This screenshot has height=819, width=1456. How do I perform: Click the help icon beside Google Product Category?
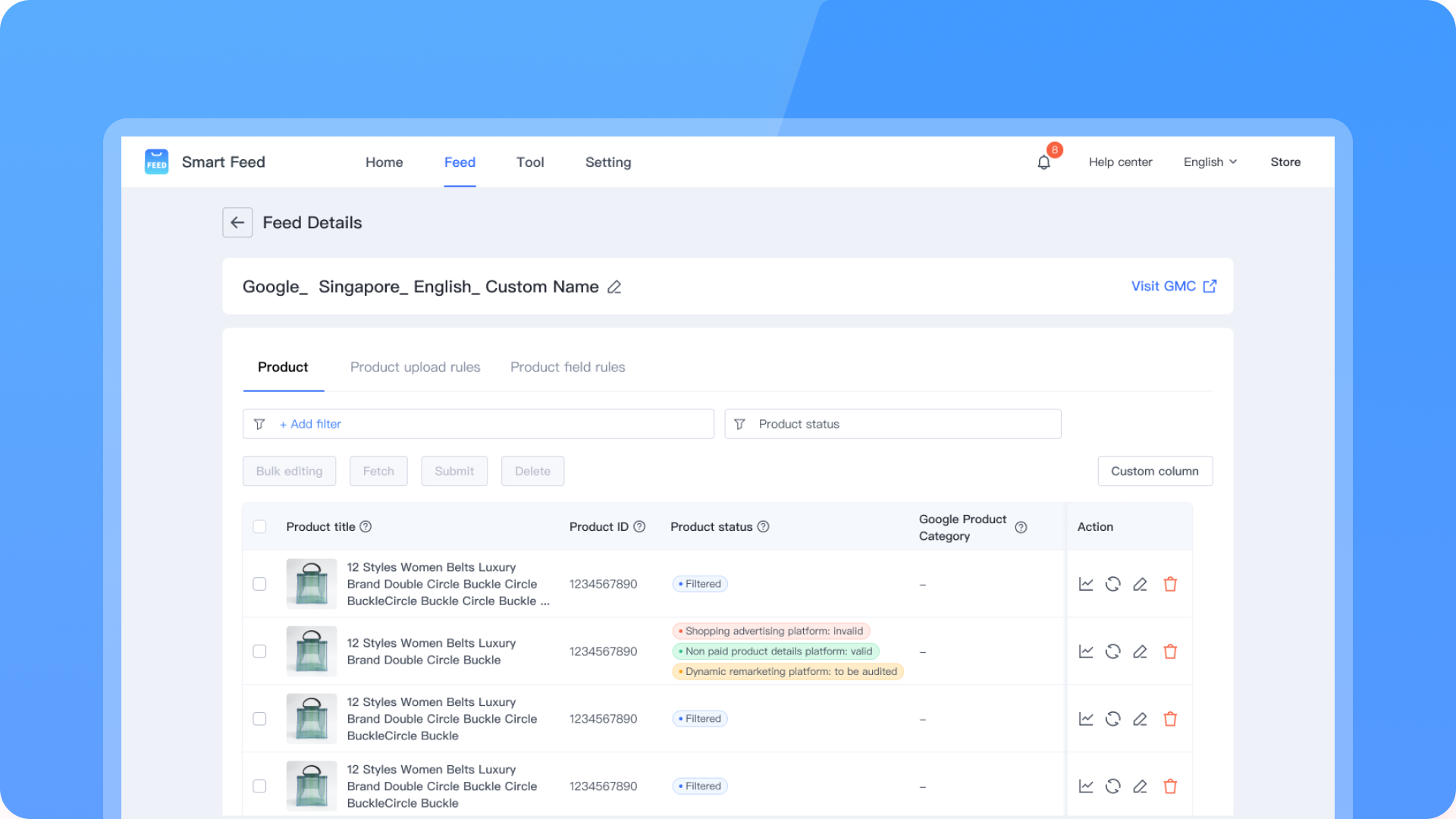click(x=1021, y=527)
